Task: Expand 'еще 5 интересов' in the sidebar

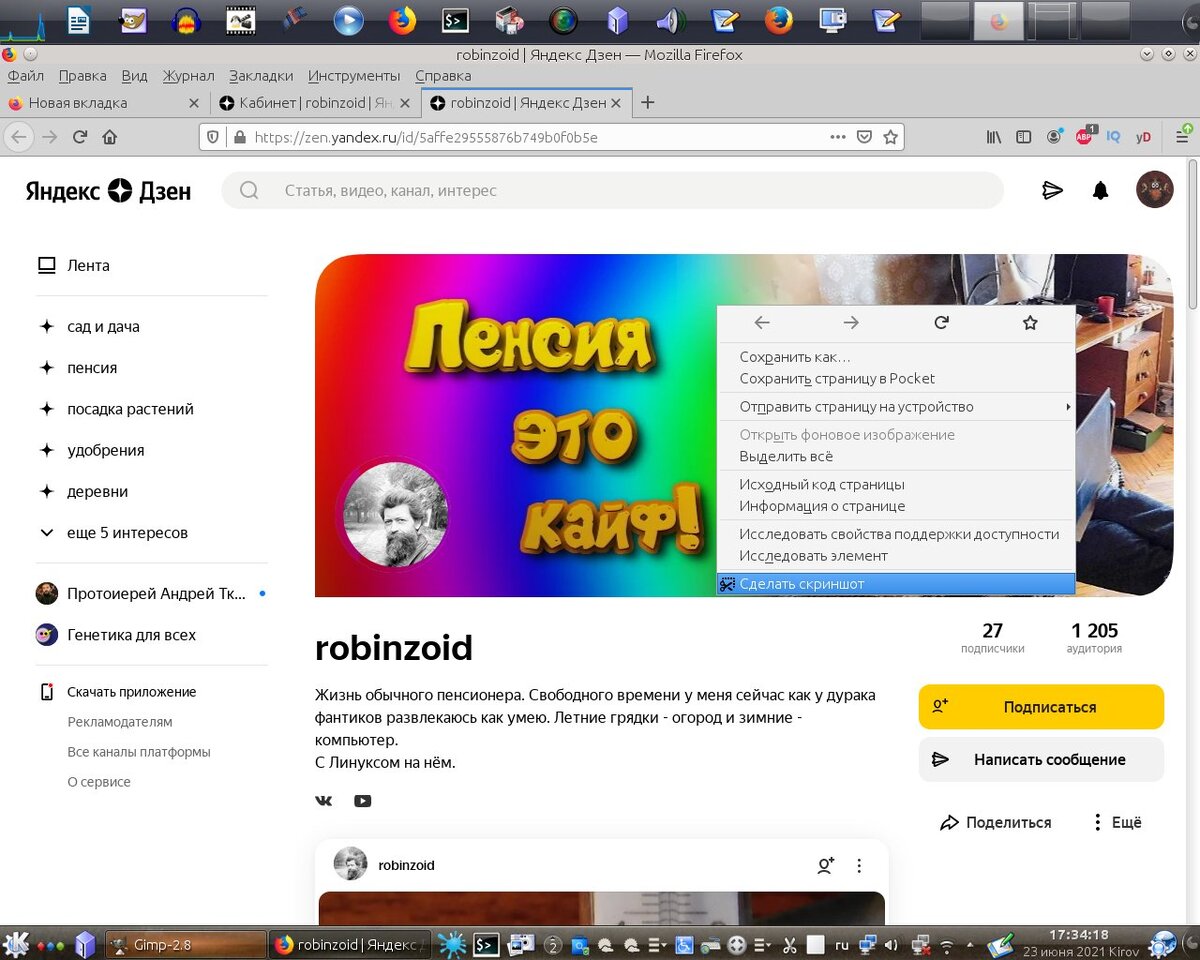Action: pyautogui.click(x=113, y=533)
